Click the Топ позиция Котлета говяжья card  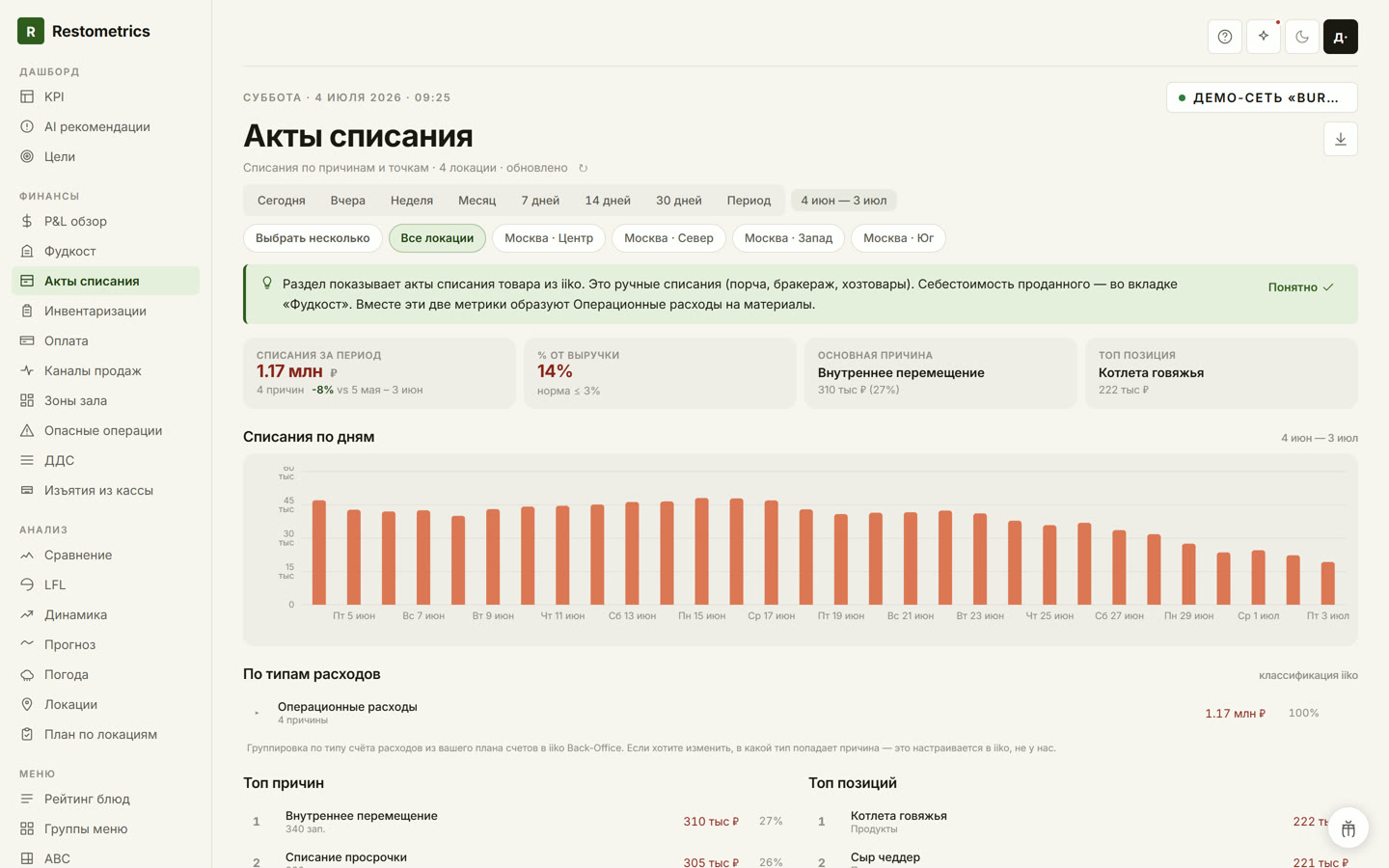1221,373
